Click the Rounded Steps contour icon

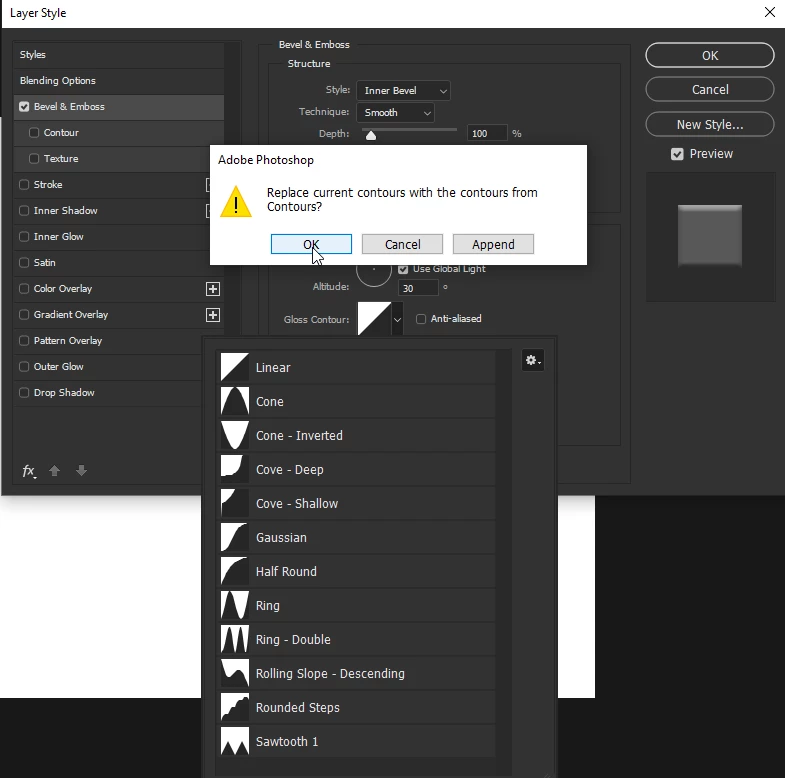[235, 707]
